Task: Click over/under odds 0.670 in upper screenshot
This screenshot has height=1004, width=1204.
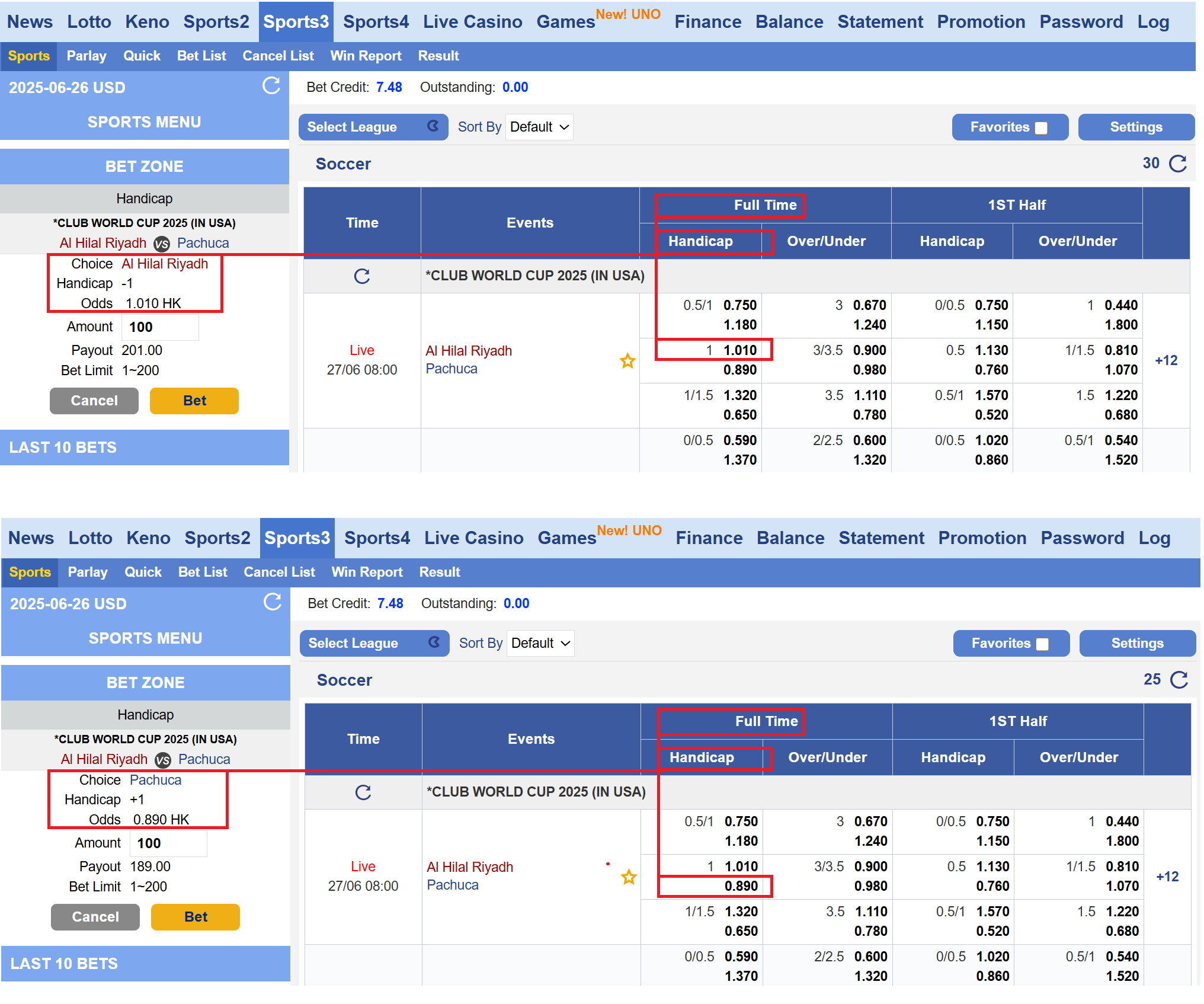Action: click(x=869, y=305)
